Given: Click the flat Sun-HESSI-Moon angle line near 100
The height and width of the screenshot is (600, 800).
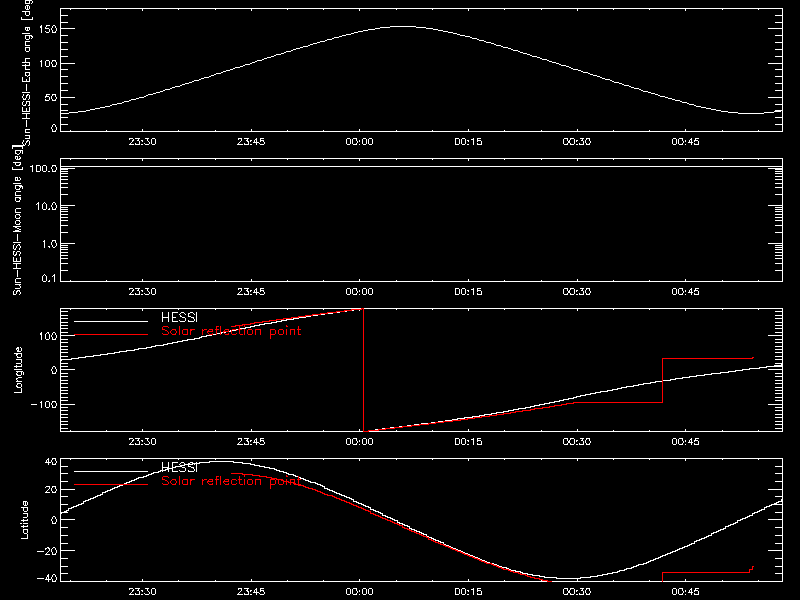Looking at the screenshot, I should point(421,167).
